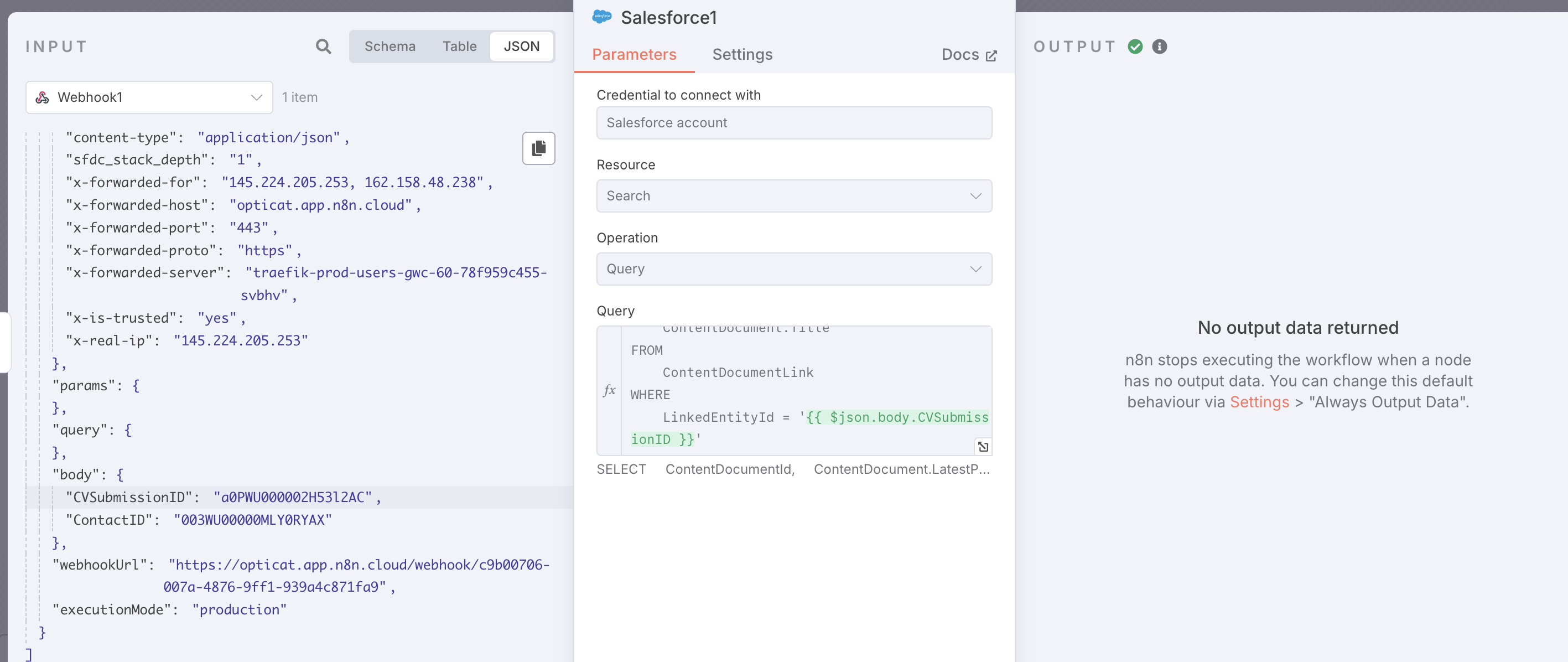Open the Operation dropdown showing Query
Viewport: 1568px width, 662px height.
(x=794, y=268)
